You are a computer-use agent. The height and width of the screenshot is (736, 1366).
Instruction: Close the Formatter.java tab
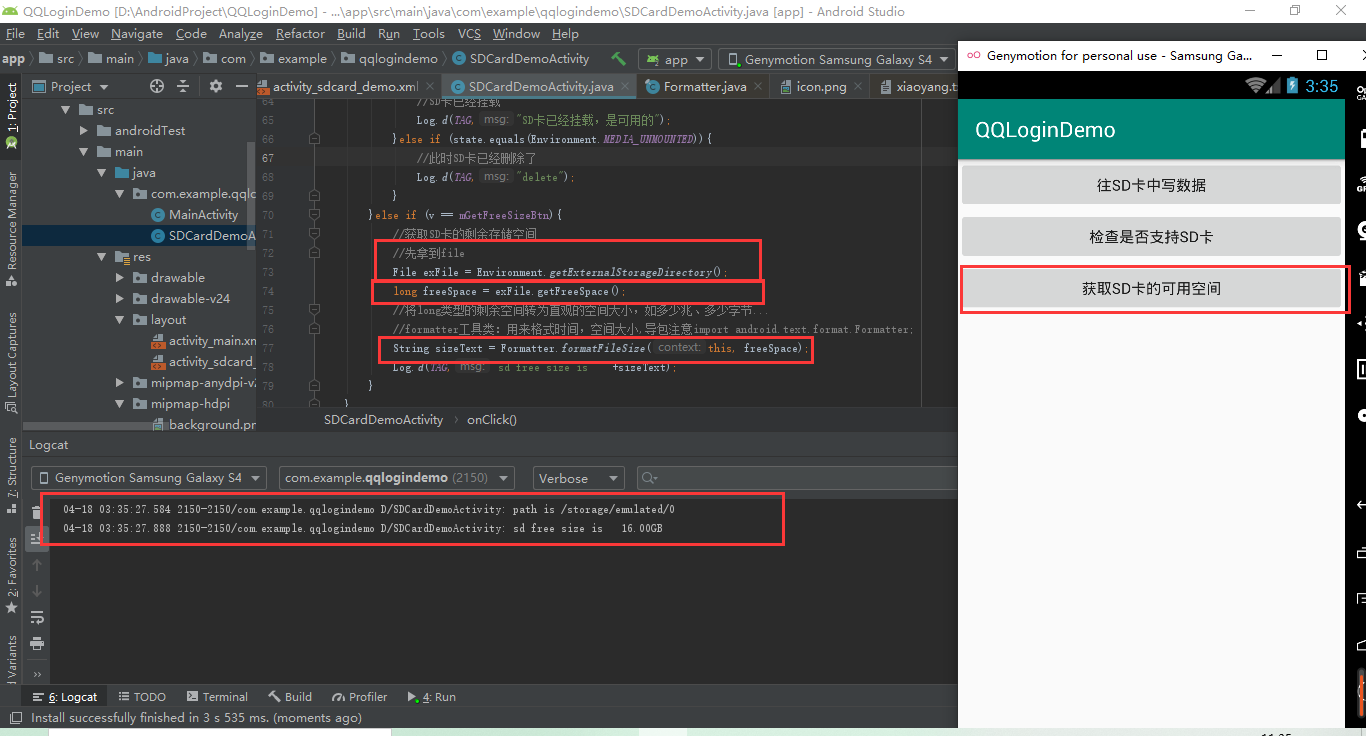tap(759, 87)
